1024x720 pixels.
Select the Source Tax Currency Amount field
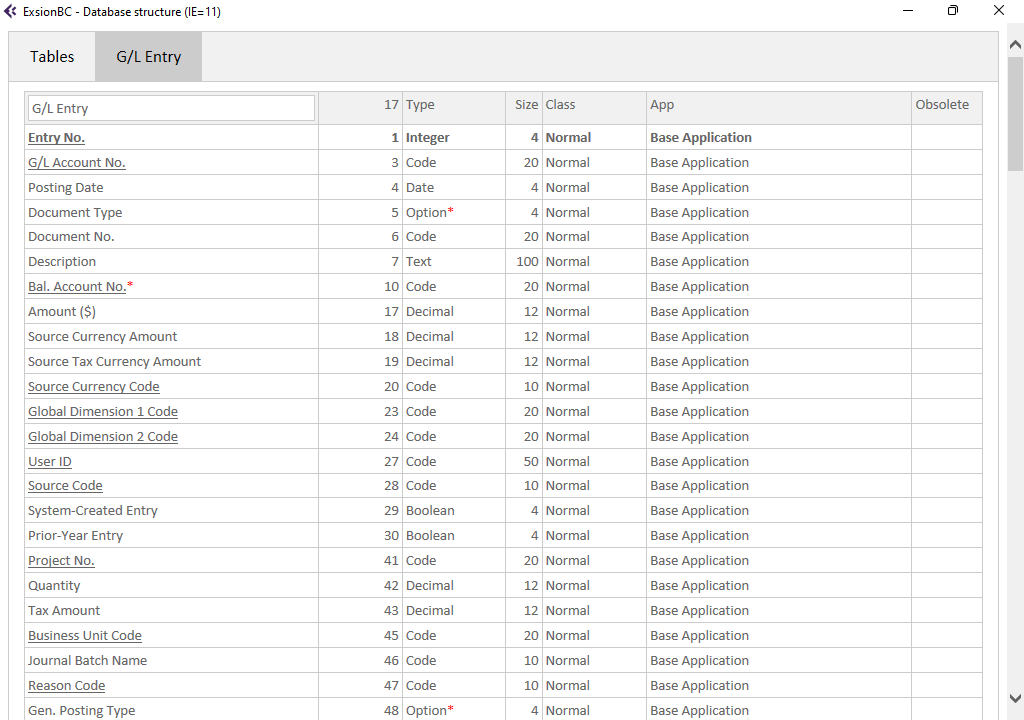(114, 361)
